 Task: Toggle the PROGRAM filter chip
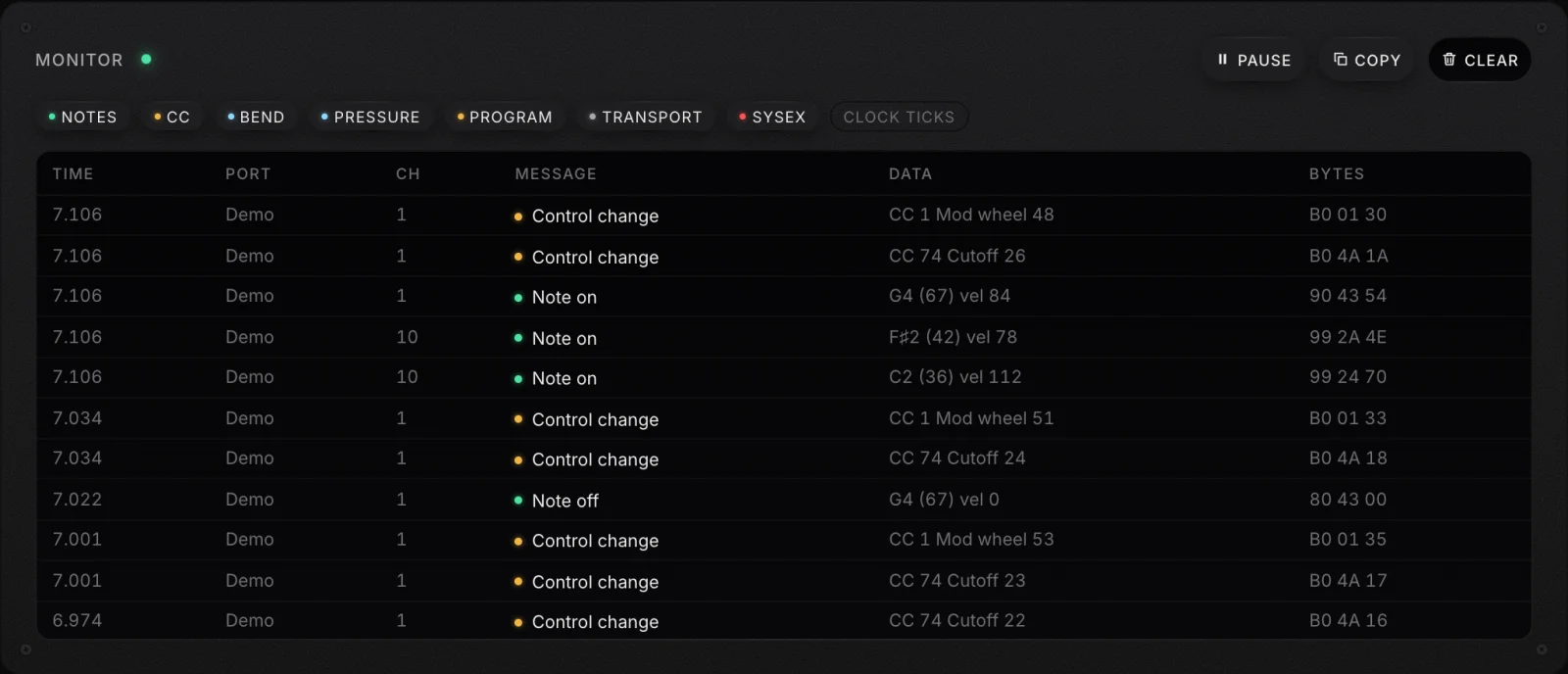pyautogui.click(x=505, y=117)
